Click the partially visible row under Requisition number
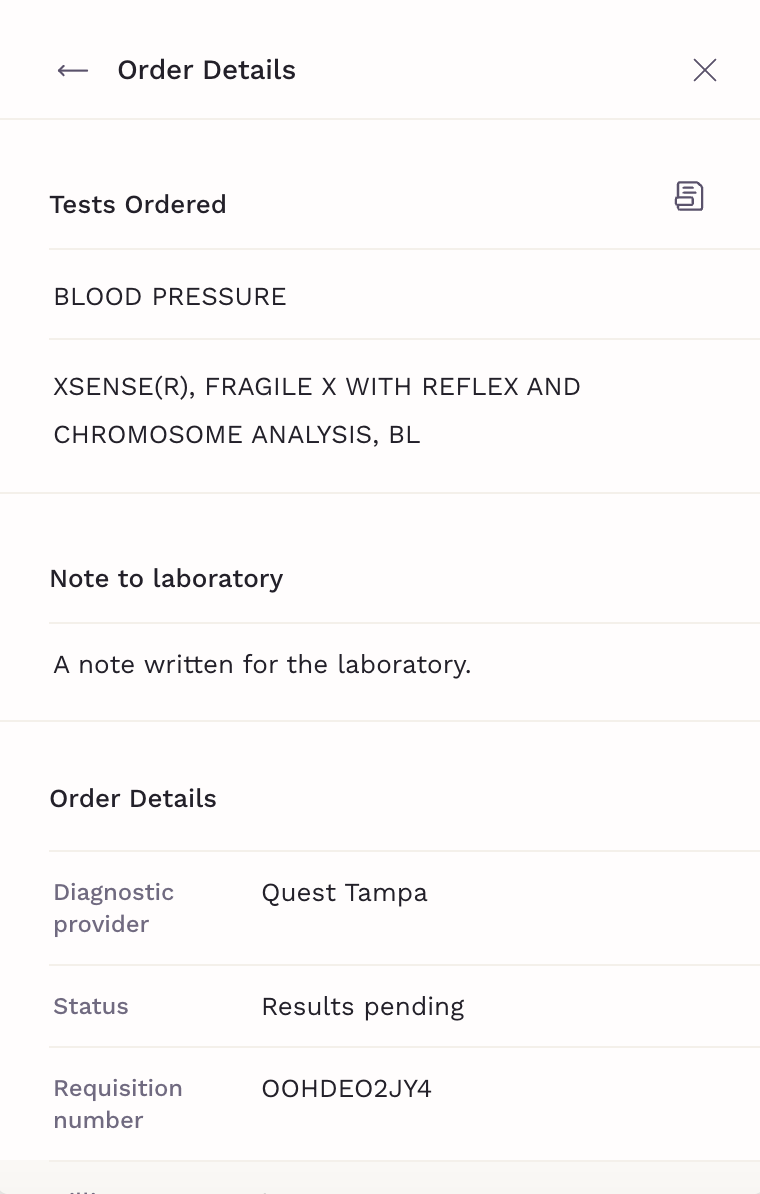Screen dimensions: 760x1194 pos(404,1179)
